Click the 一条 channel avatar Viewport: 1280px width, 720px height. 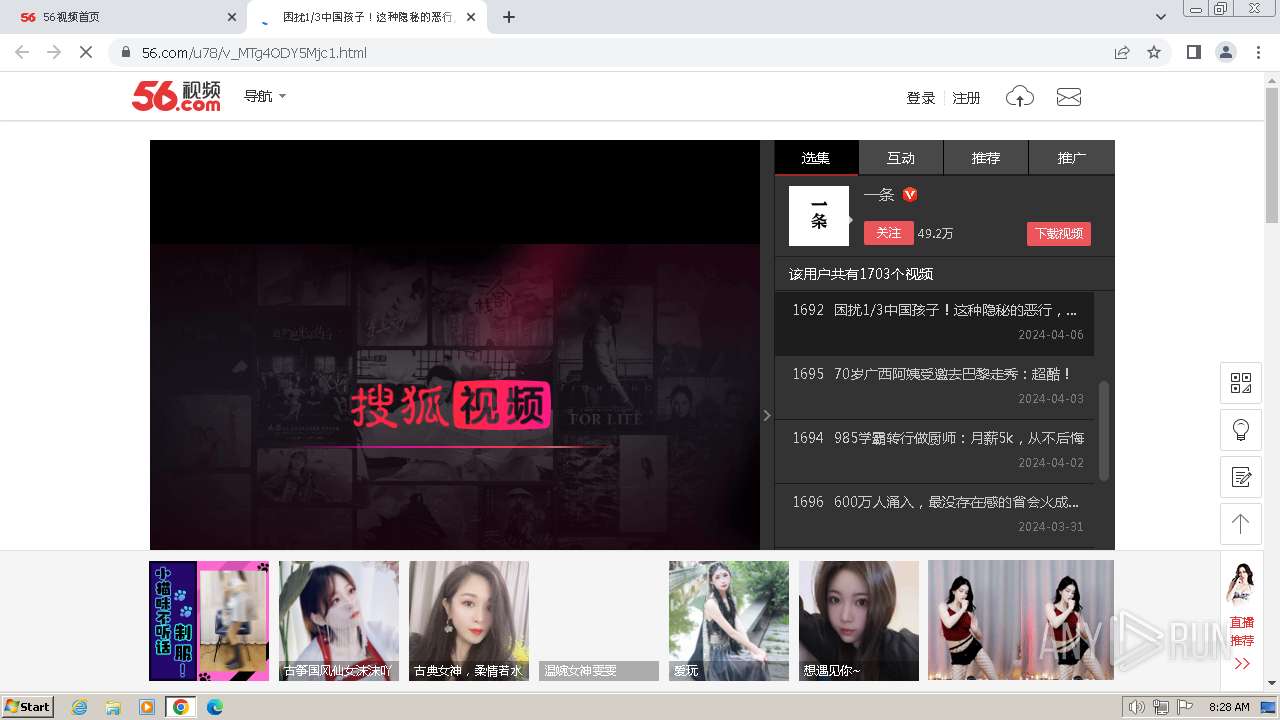(819, 216)
